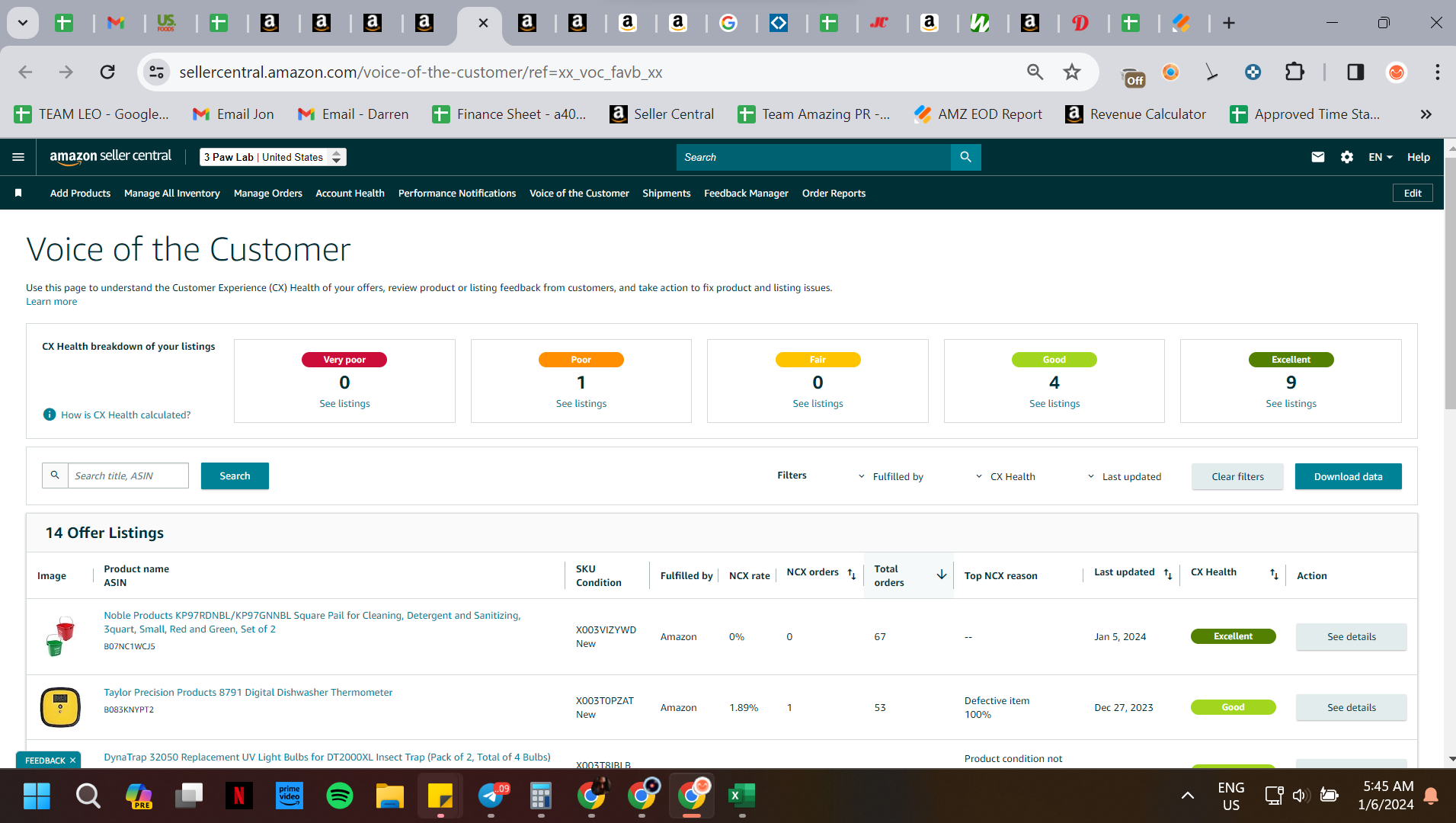Viewport: 1456px width, 823px height.
Task: See details for Noble Products pail
Action: pyautogui.click(x=1351, y=637)
